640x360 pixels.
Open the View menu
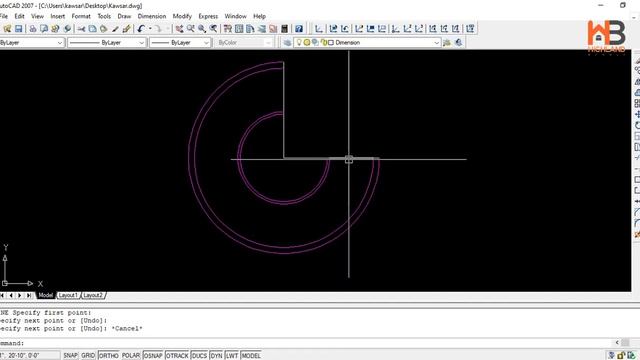coord(38,16)
